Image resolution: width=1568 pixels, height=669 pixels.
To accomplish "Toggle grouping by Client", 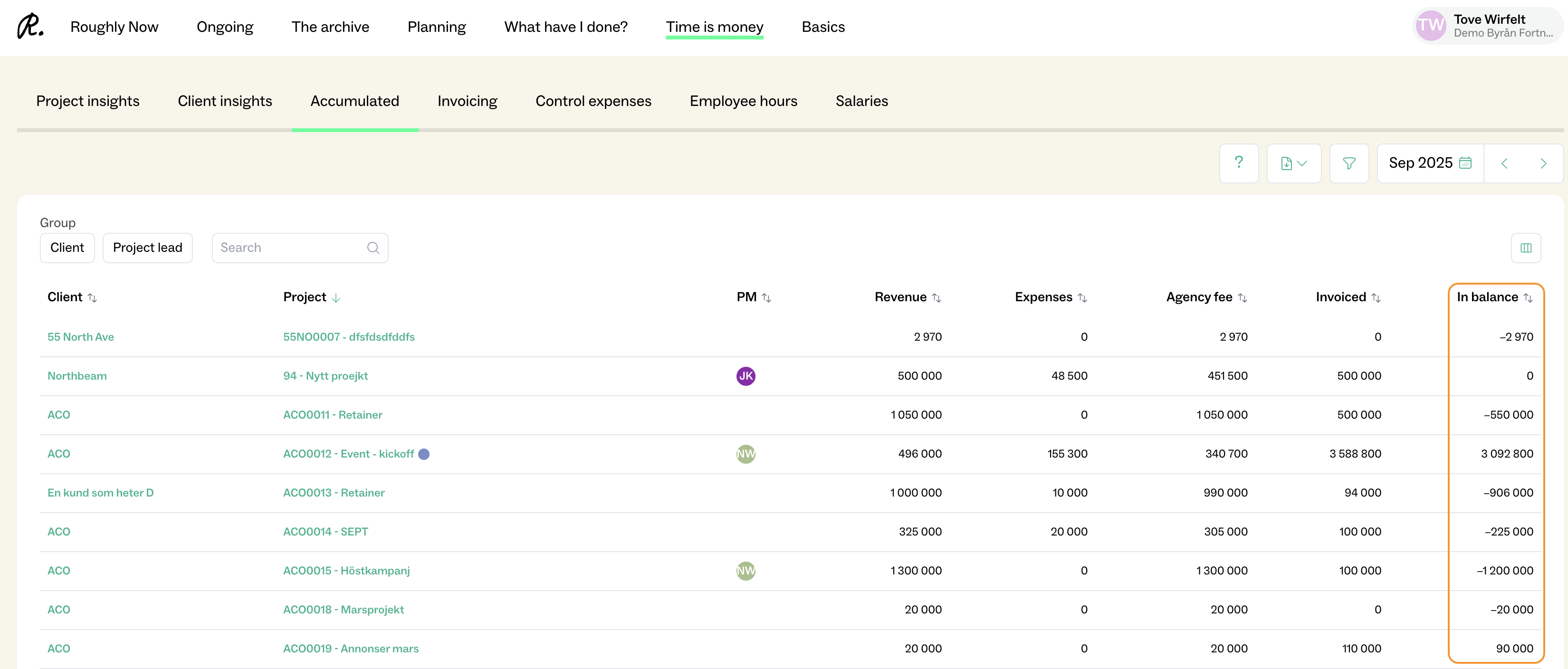I will (67, 248).
